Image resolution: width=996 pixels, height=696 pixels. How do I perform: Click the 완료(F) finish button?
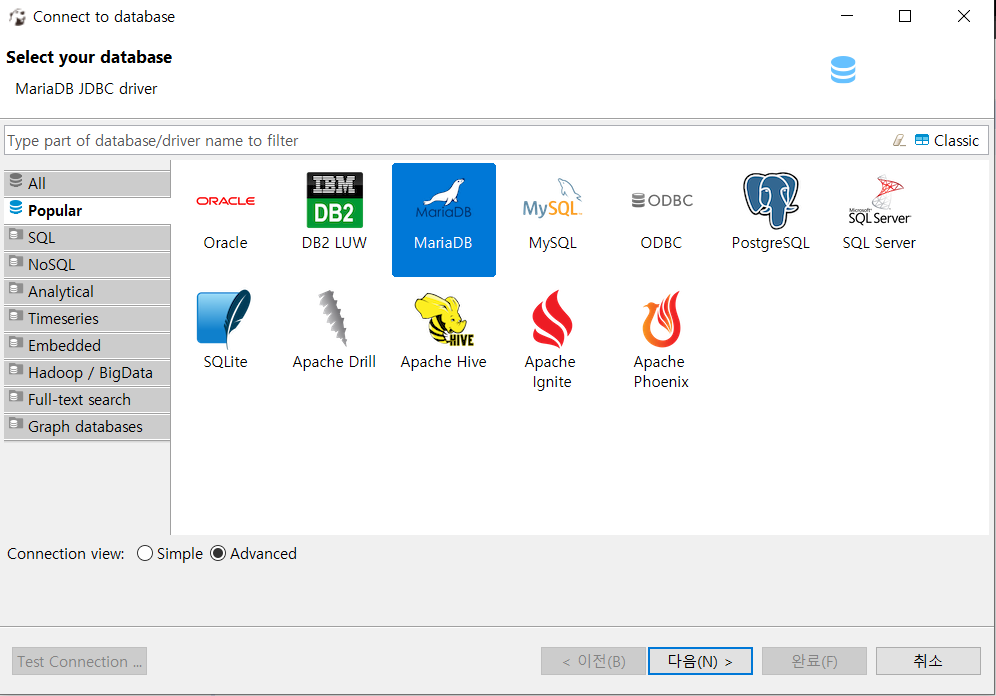click(x=814, y=661)
